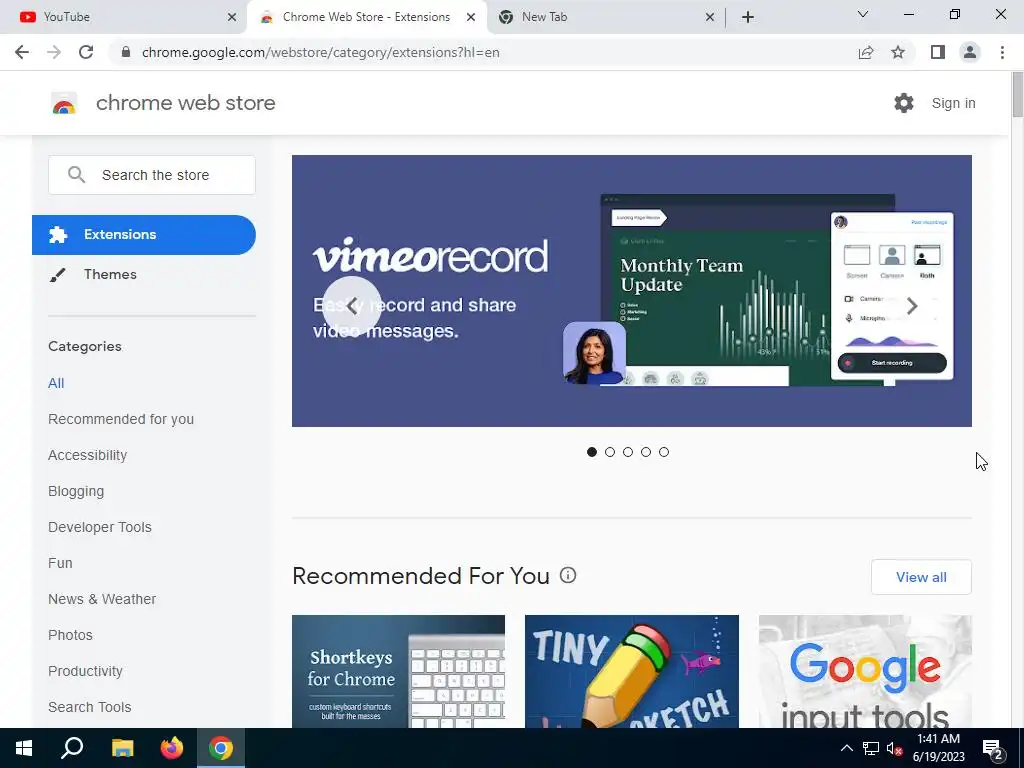Open Blogging category
This screenshot has width=1024, height=768.
[x=76, y=491]
